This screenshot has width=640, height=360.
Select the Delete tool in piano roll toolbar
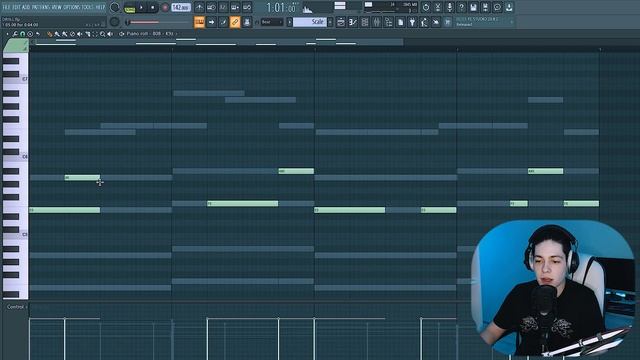click(73, 34)
